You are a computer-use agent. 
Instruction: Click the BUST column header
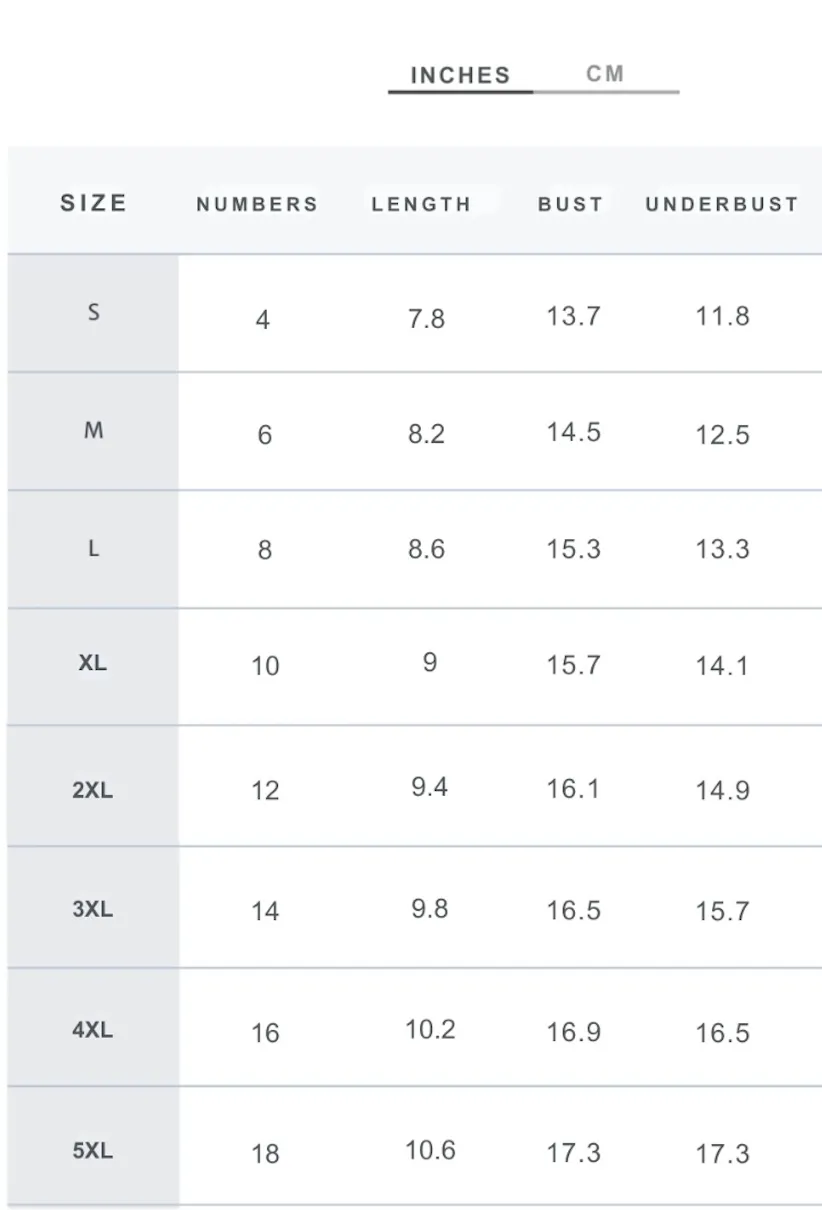pyautogui.click(x=571, y=204)
